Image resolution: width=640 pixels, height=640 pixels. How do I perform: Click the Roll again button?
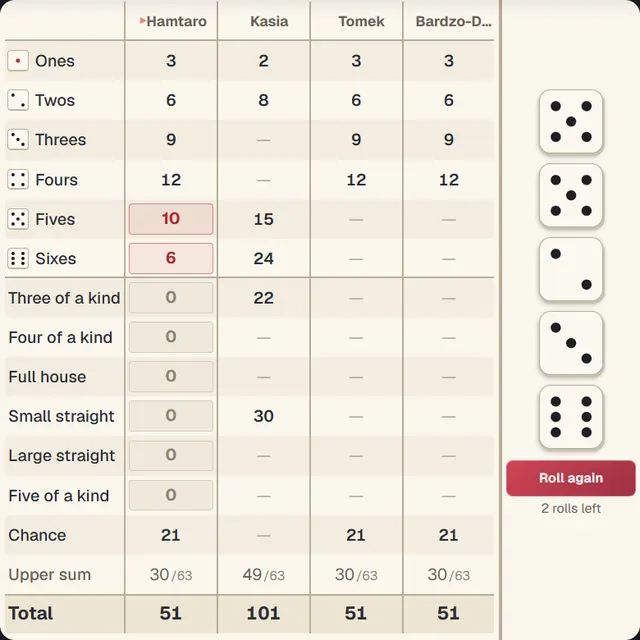coord(571,478)
